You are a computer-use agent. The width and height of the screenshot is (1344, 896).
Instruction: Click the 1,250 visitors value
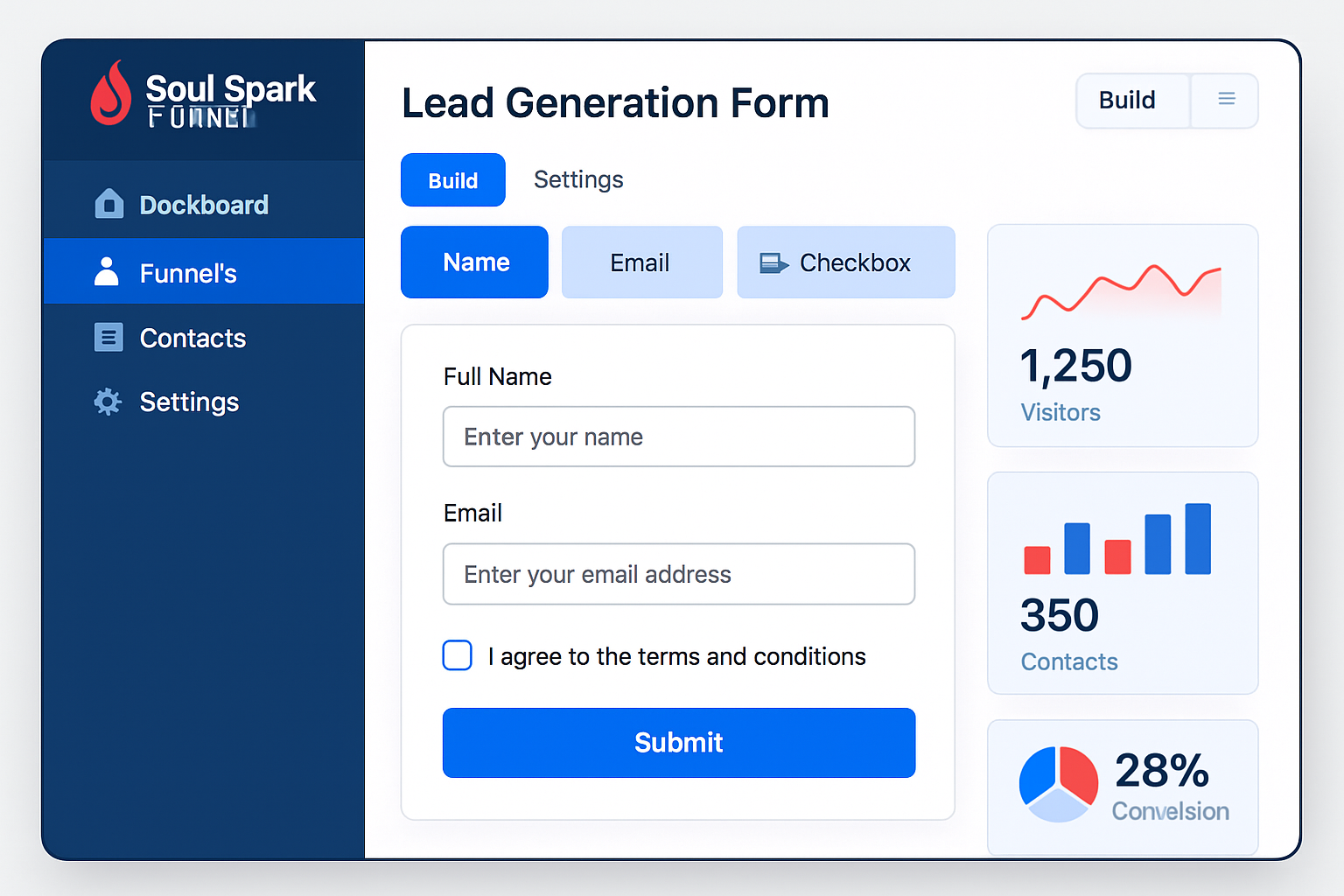1075,366
